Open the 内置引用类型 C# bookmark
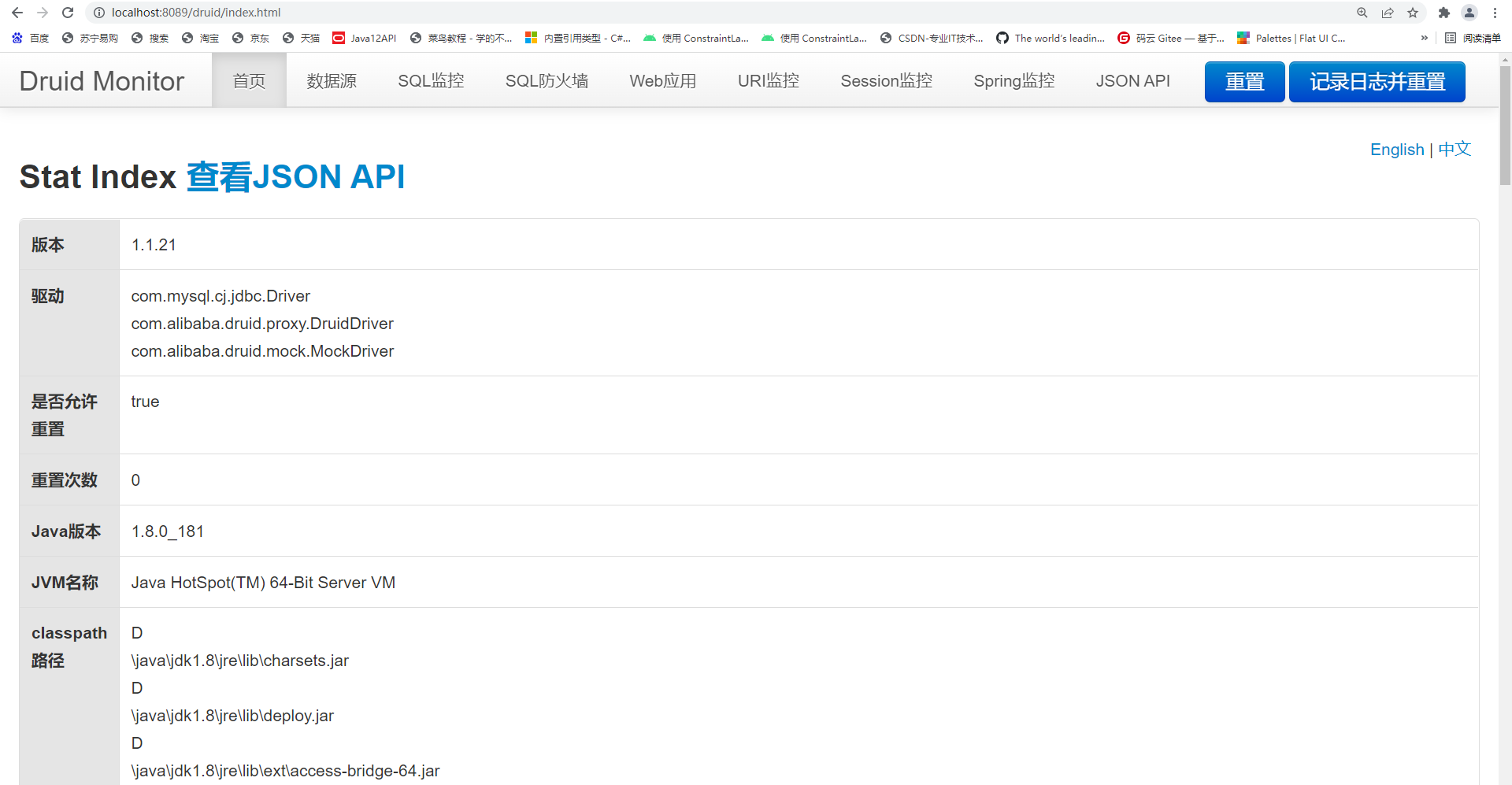The width and height of the screenshot is (1512, 785). coord(578,38)
